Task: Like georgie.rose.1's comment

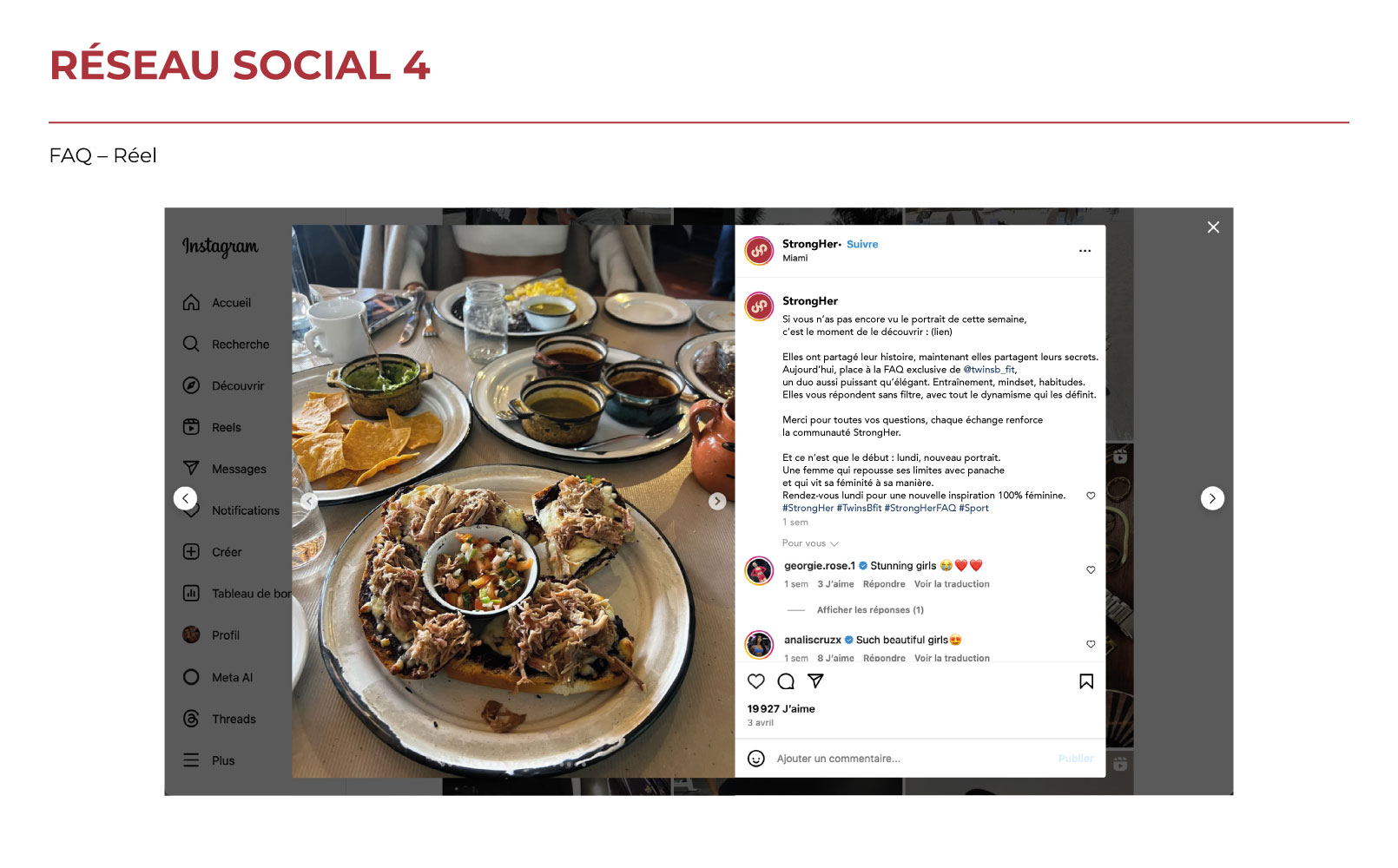Action: 1091,570
